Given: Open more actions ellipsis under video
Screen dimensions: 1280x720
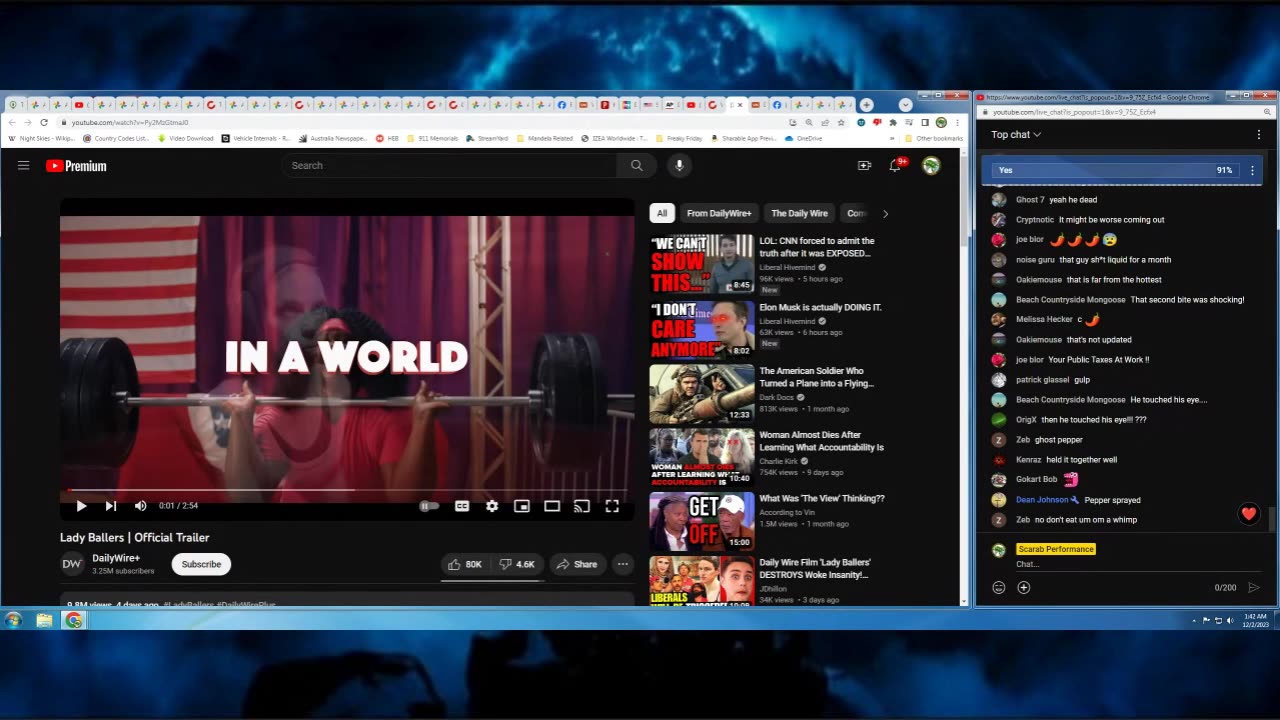Looking at the screenshot, I should [623, 564].
